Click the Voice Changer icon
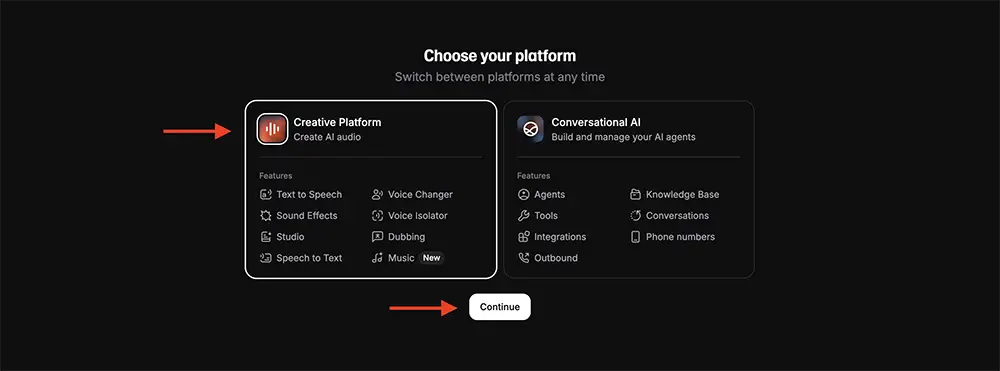1000x371 pixels. [378, 194]
